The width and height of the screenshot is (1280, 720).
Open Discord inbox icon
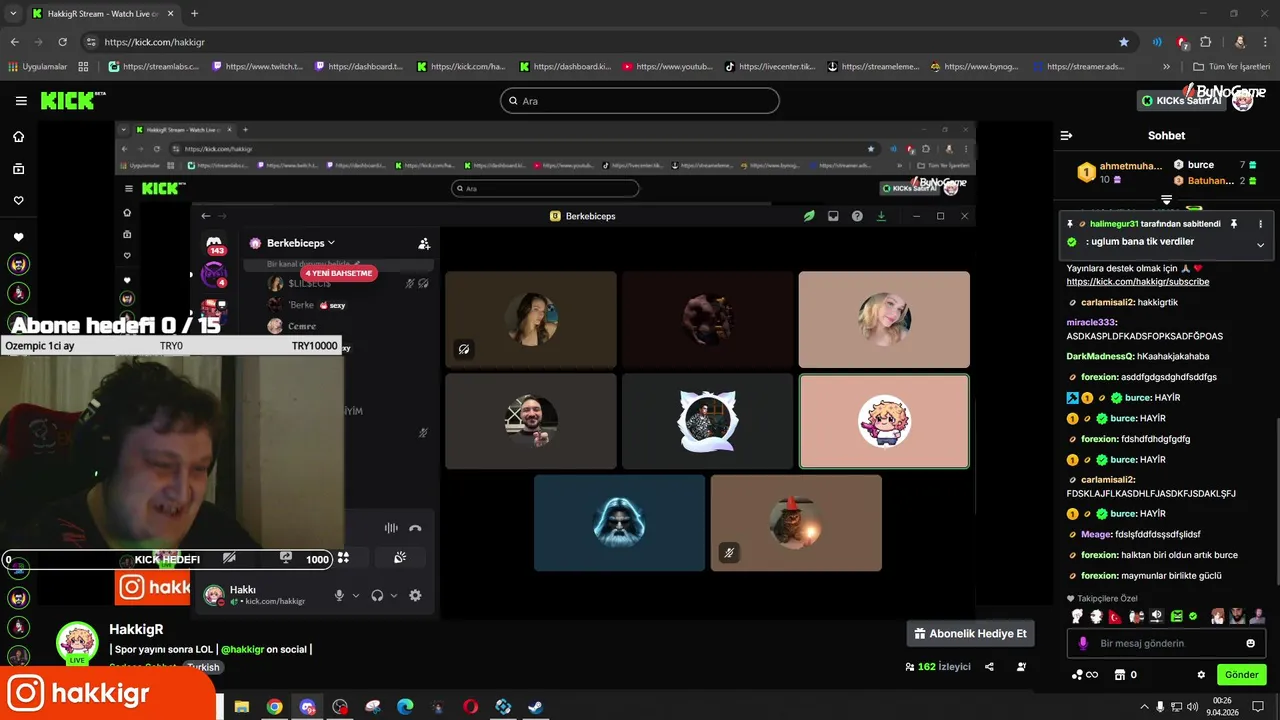tap(833, 216)
